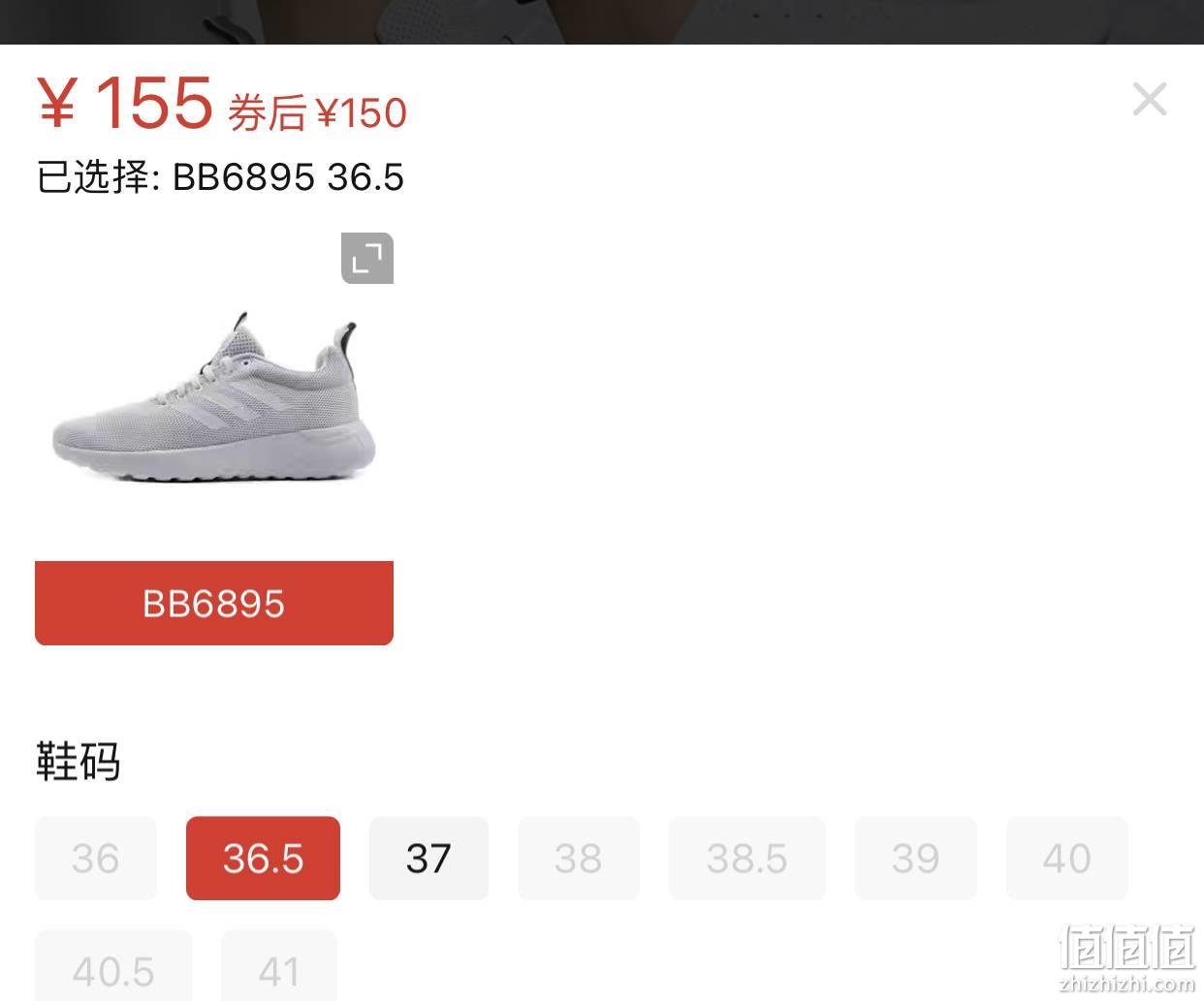This screenshot has height=1001, width=1204.
Task: Click the 值值值 watermark logo
Action: [1127, 947]
